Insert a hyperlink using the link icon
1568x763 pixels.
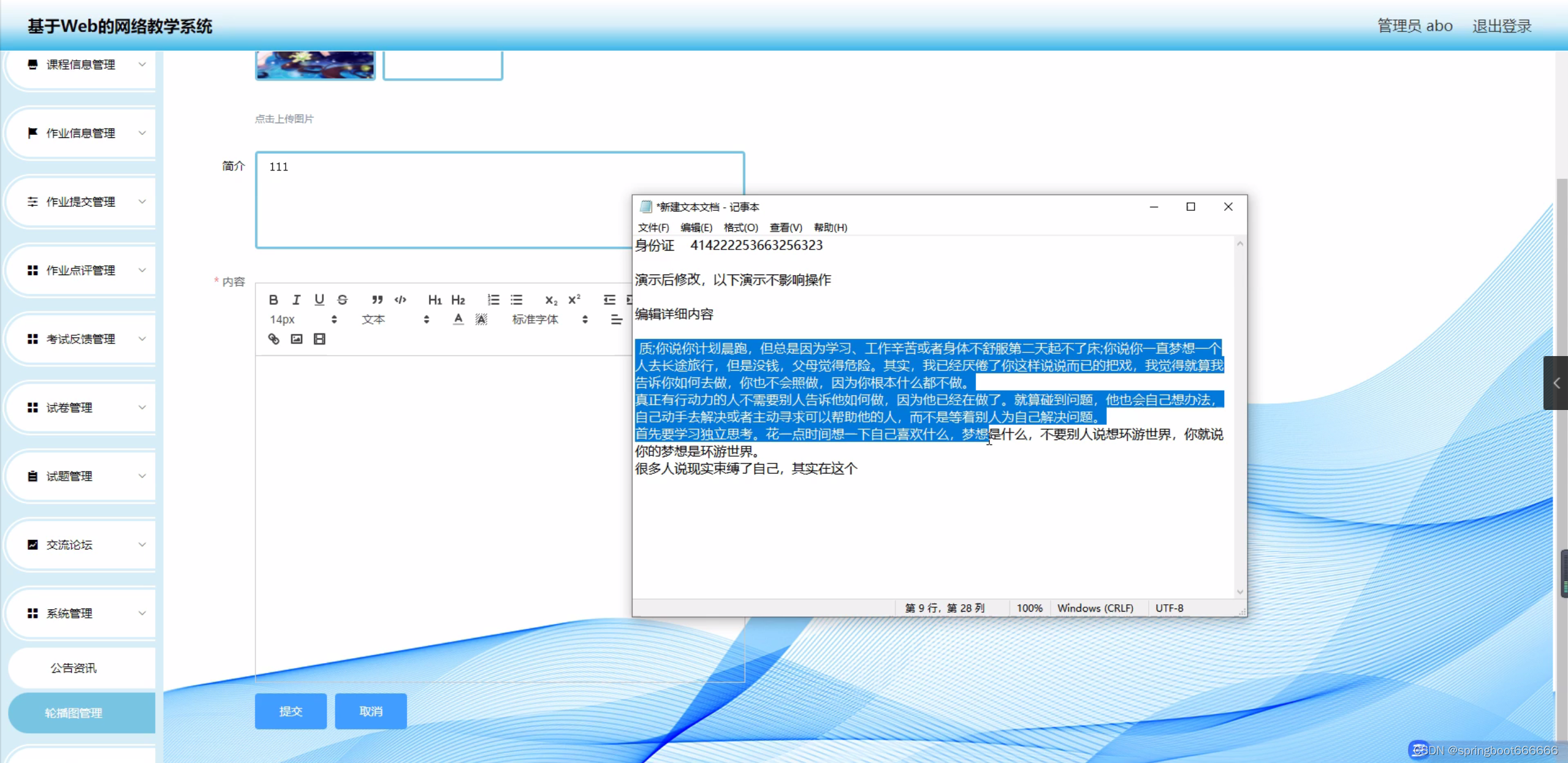273,339
